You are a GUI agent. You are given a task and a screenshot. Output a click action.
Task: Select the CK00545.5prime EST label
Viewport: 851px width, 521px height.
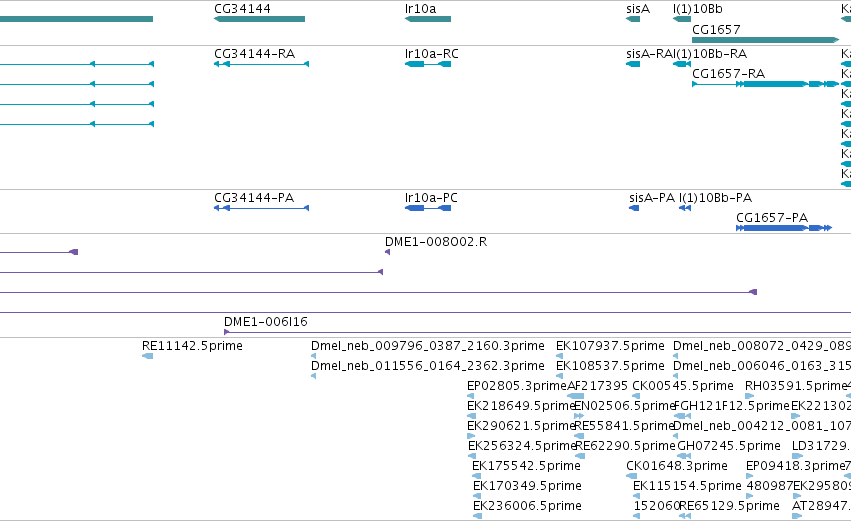[x=683, y=386]
